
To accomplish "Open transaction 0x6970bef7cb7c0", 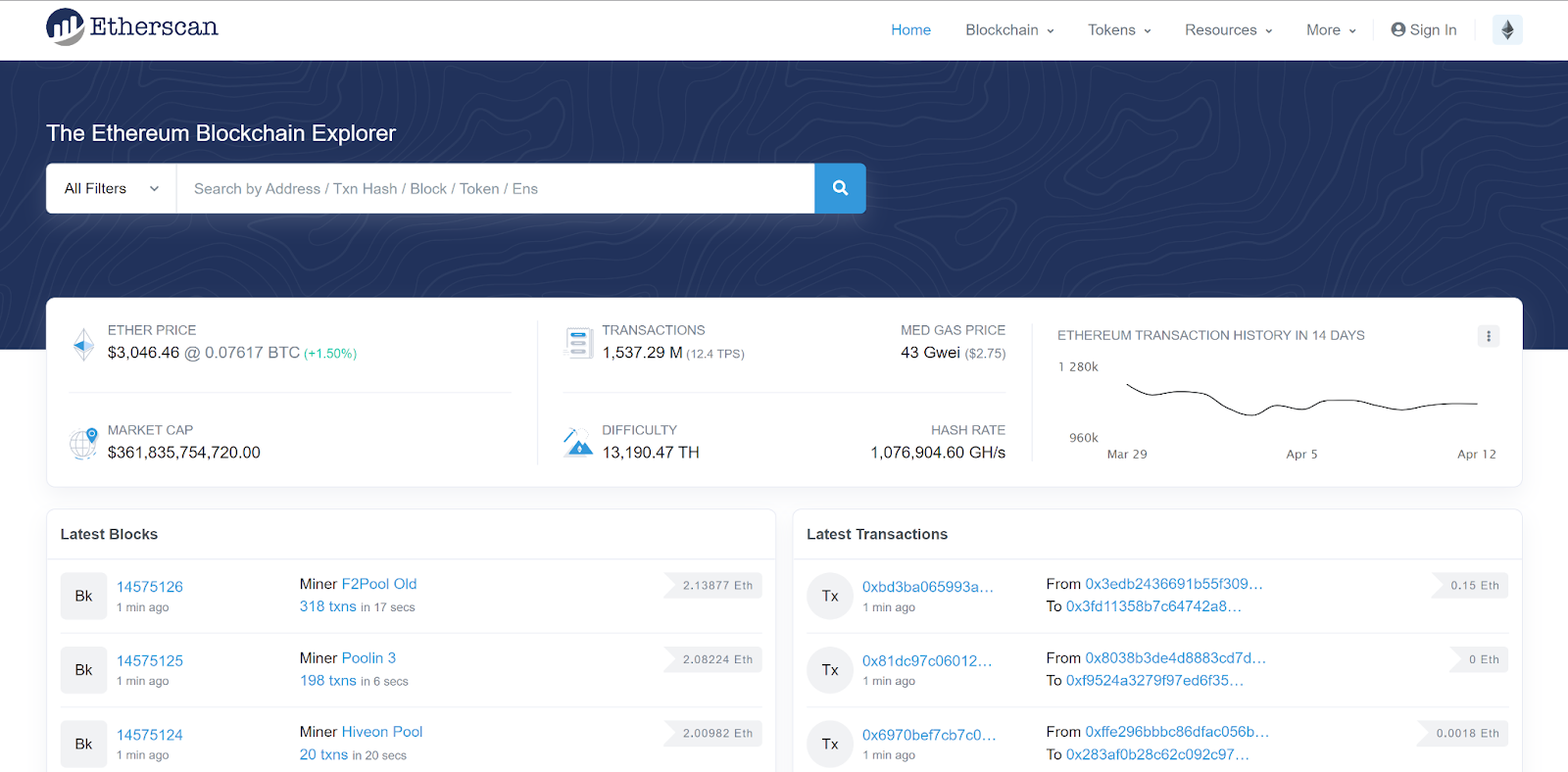I will pyautogui.click(x=929, y=735).
